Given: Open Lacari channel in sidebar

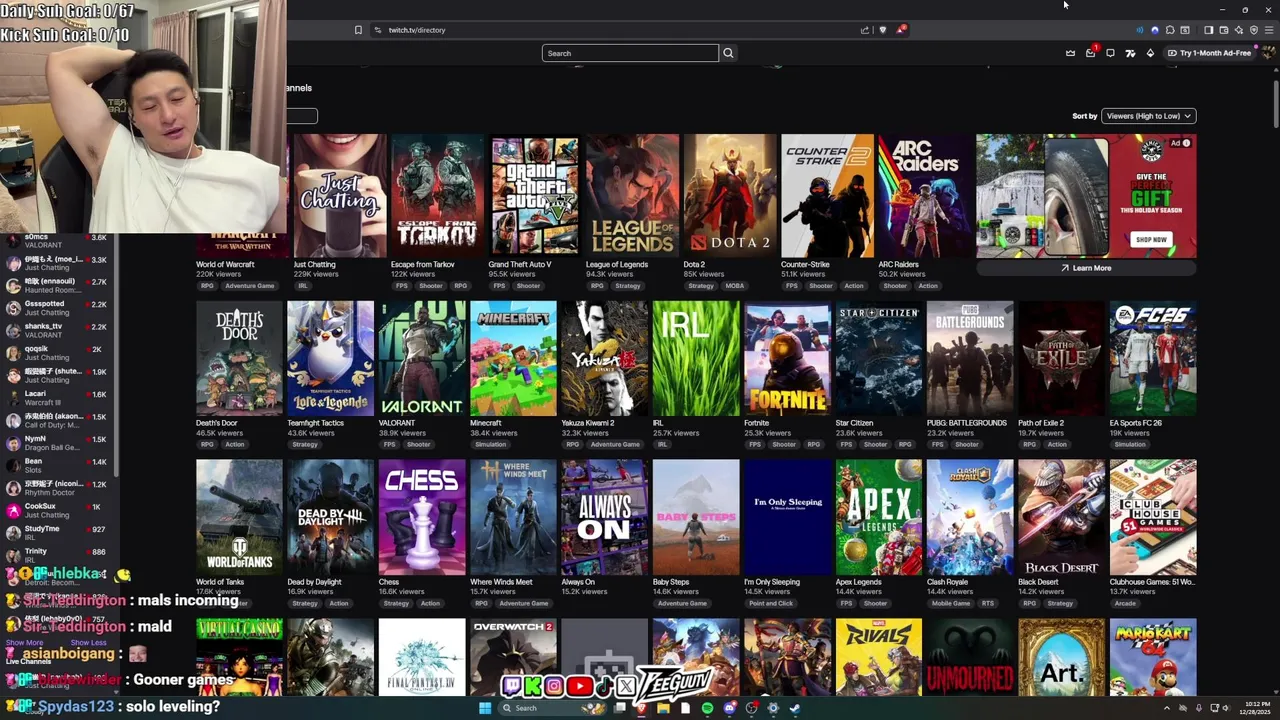Looking at the screenshot, I should click(60, 398).
